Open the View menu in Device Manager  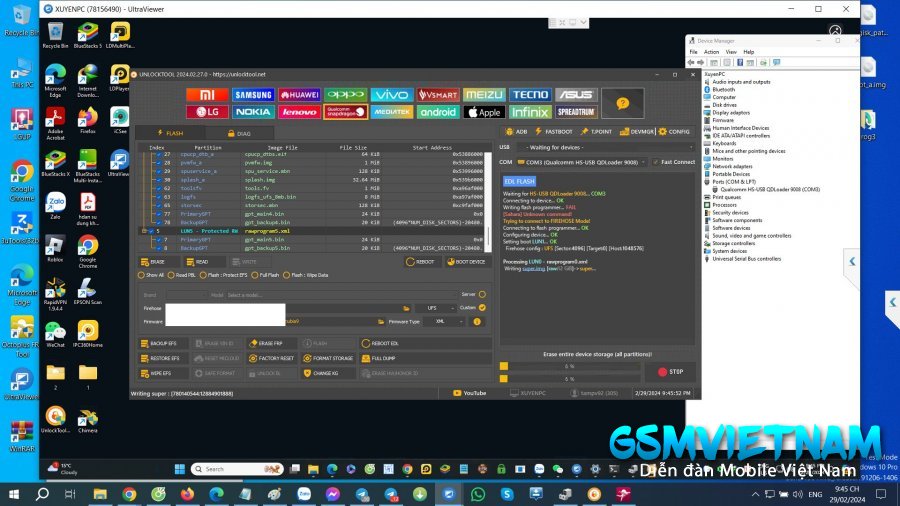731,52
